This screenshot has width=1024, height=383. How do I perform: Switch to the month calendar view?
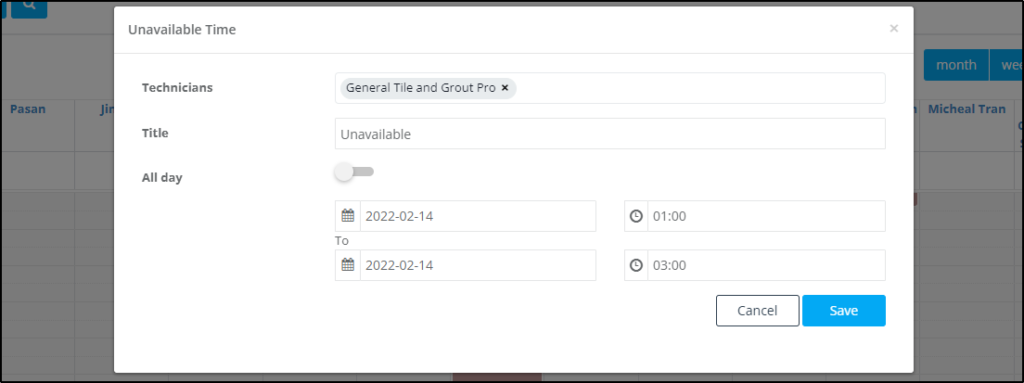(956, 65)
